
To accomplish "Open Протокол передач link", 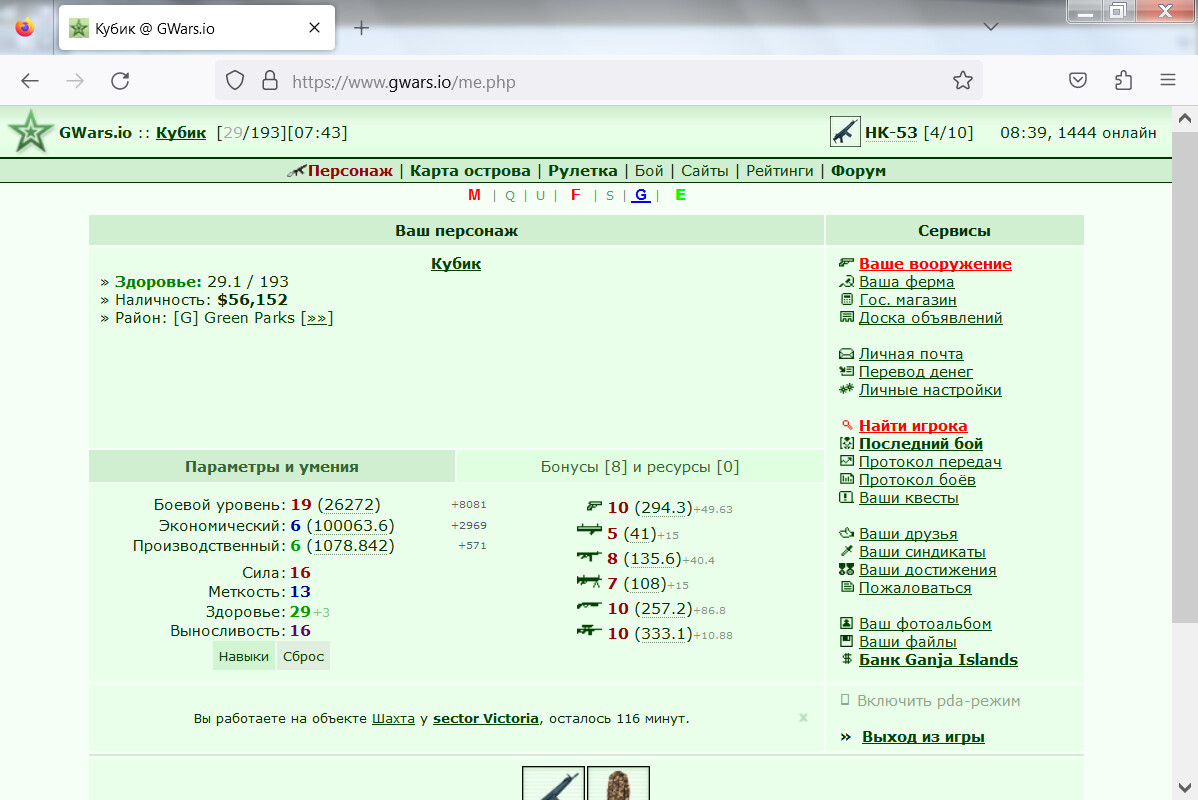I will [x=930, y=462].
